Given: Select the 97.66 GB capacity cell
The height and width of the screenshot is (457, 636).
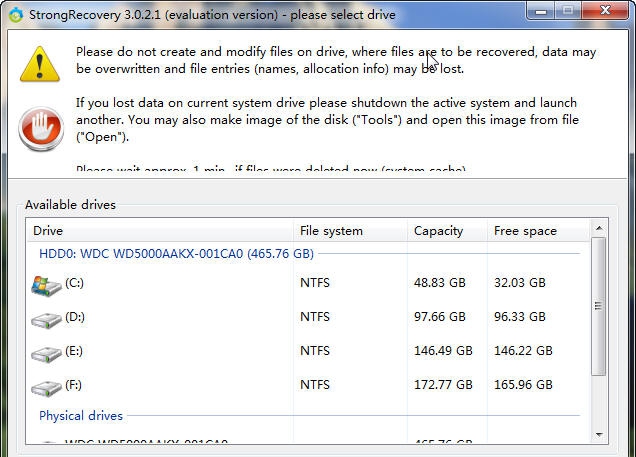Looking at the screenshot, I should coord(440,317).
